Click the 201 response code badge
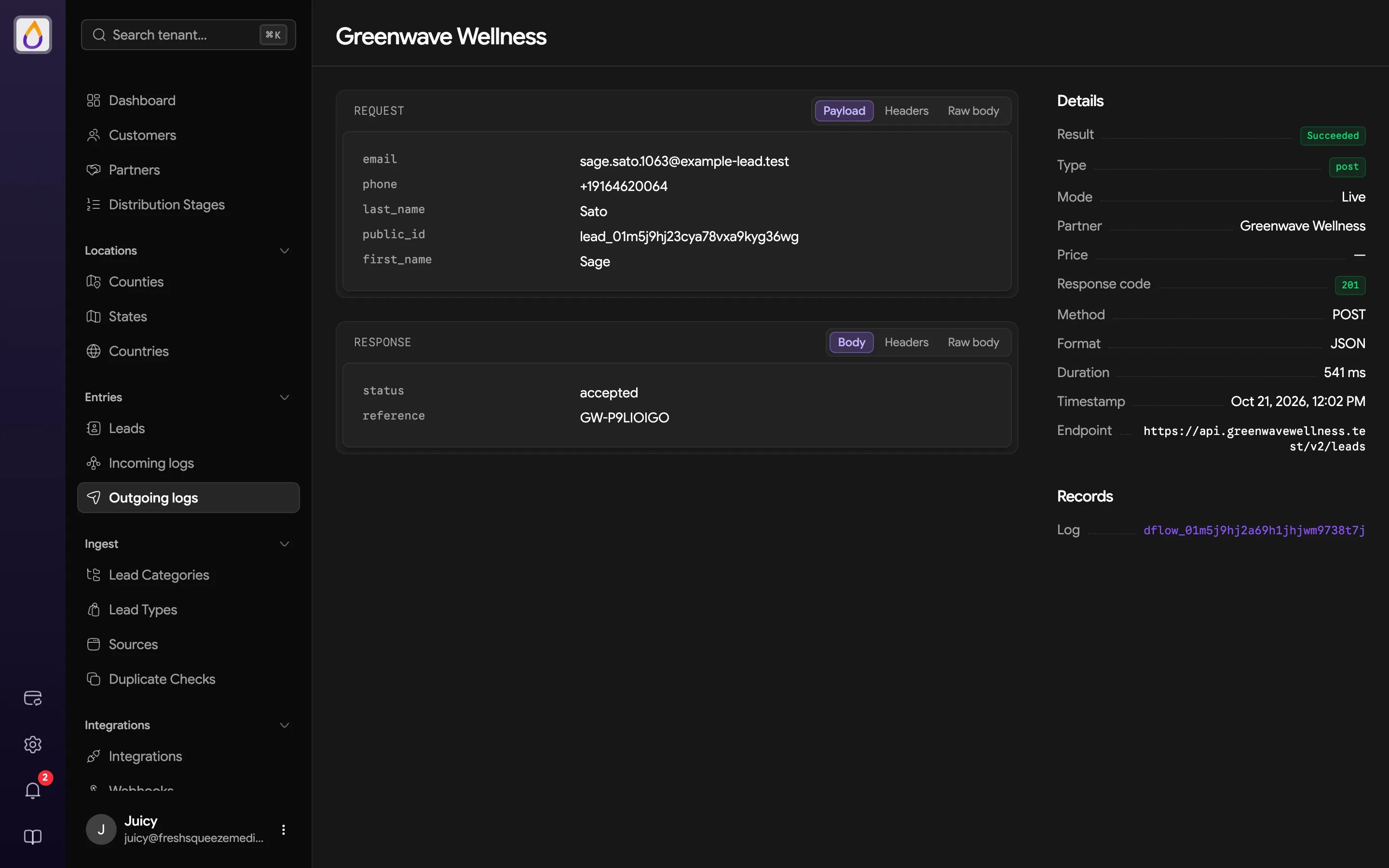 [1350, 285]
